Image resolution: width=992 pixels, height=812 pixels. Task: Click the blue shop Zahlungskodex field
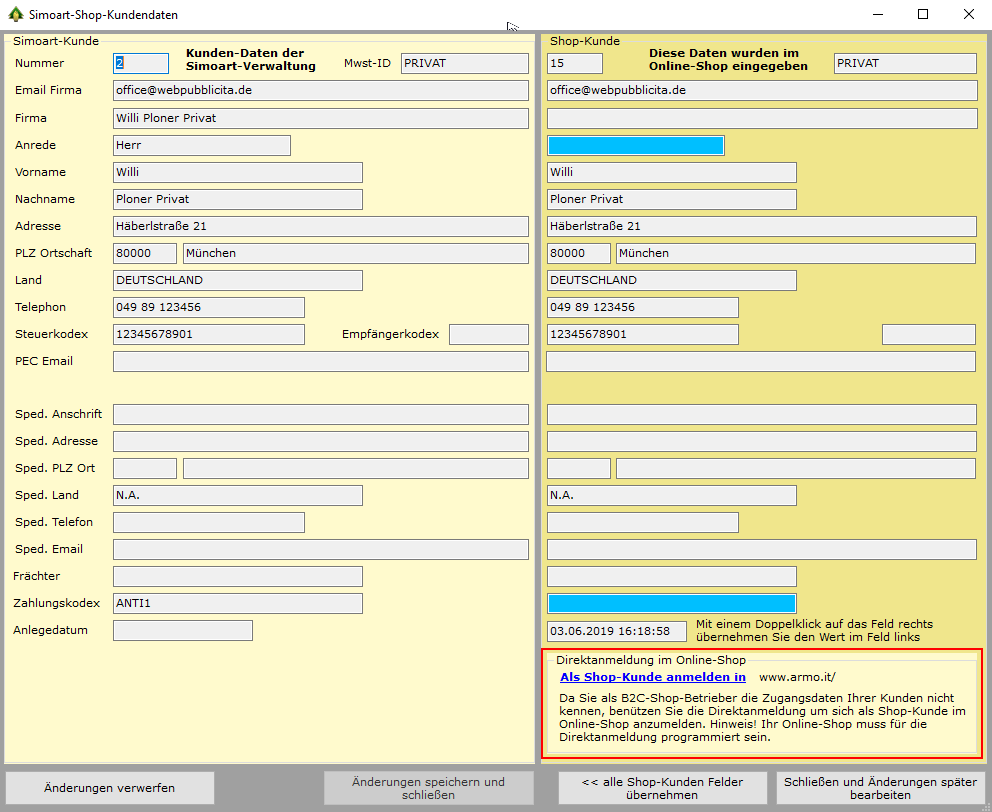click(671, 603)
